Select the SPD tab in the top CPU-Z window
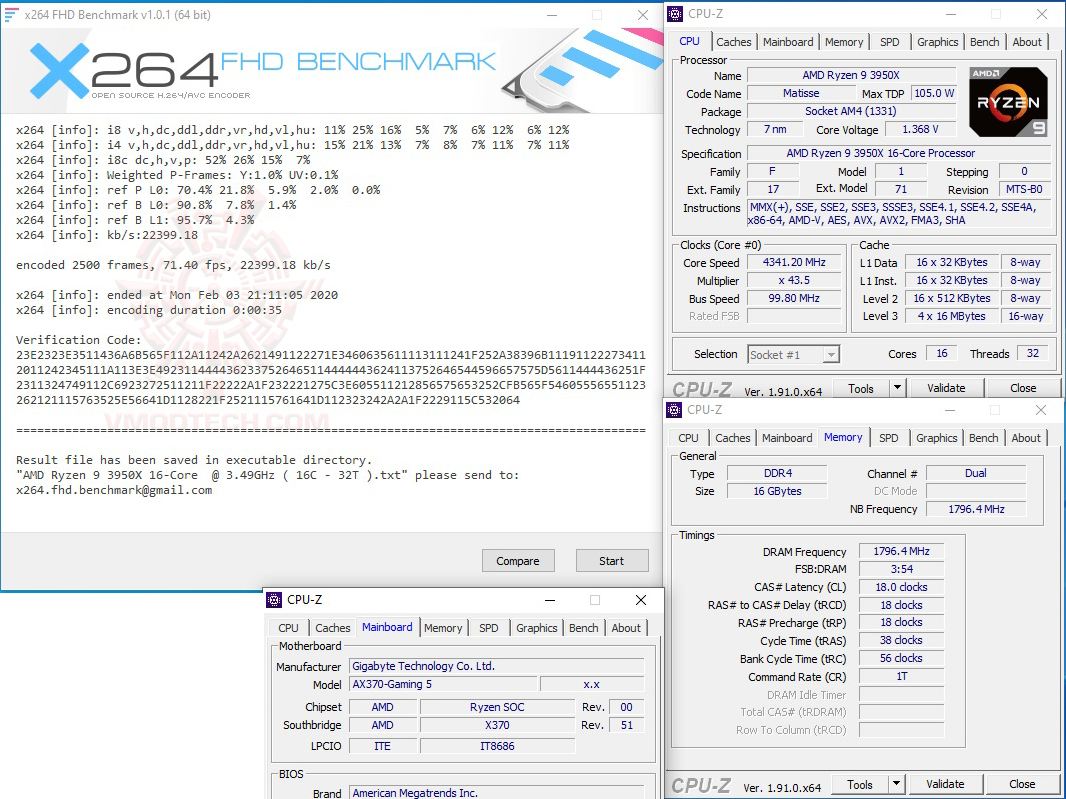Viewport: 1066px width, 799px height. [889, 41]
